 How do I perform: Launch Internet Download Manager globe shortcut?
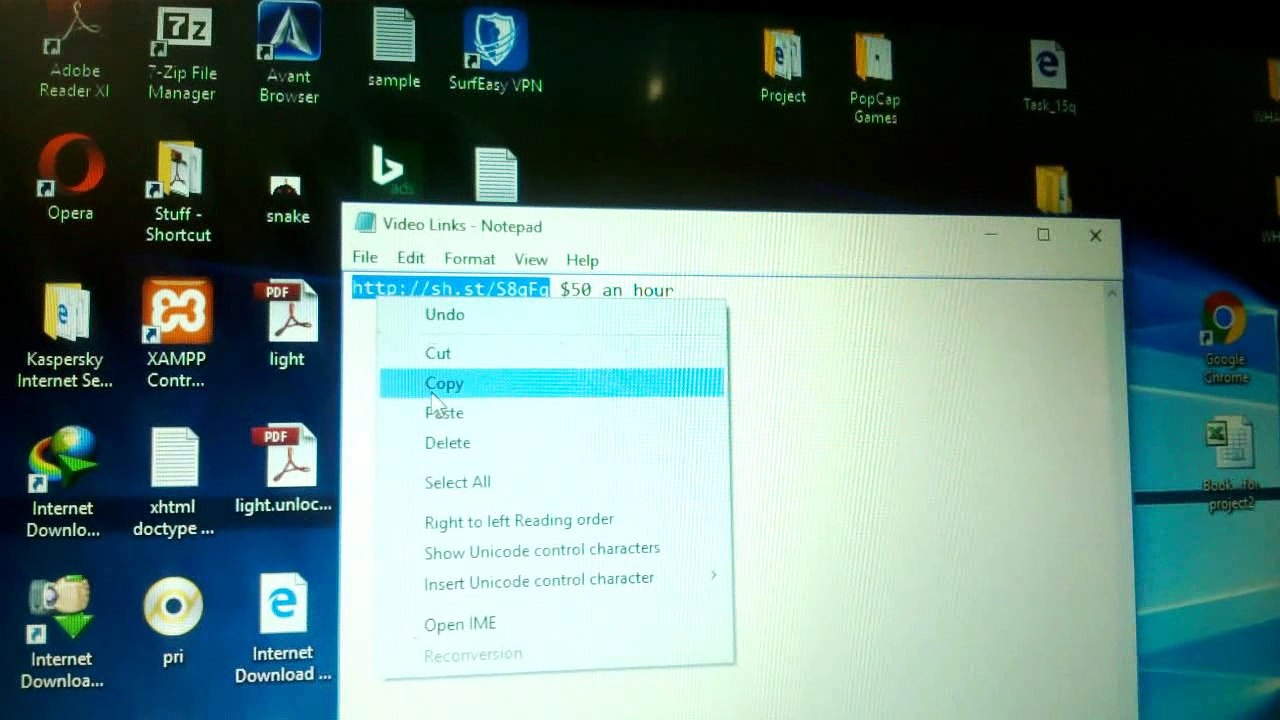(x=62, y=482)
